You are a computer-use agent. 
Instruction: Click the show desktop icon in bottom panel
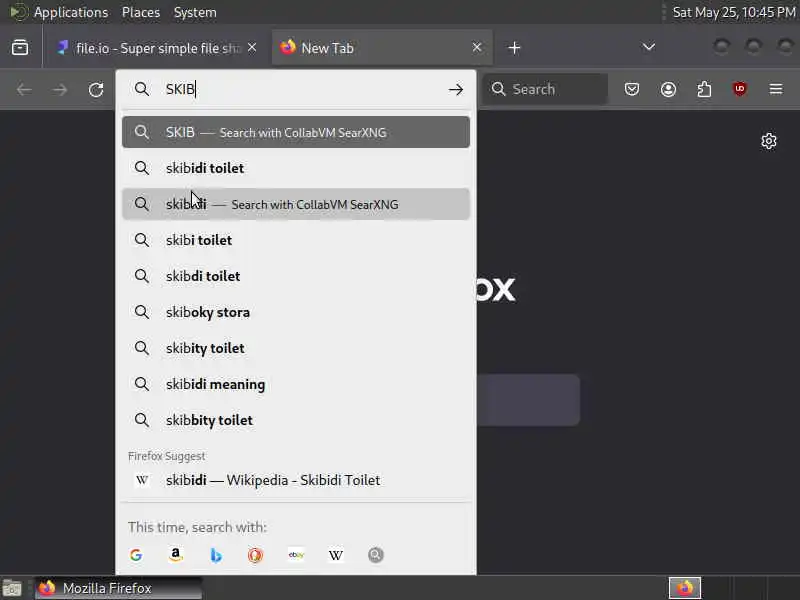[12, 589]
